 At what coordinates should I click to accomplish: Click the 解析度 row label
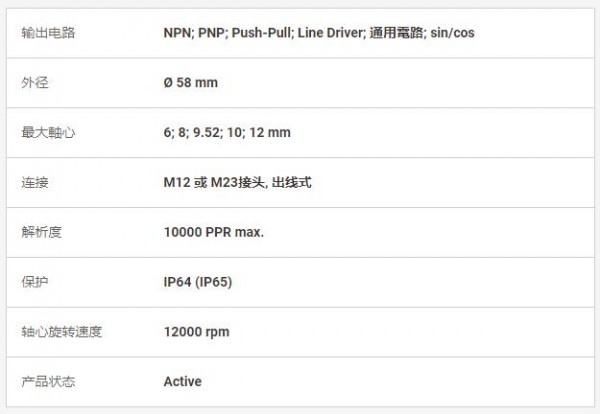click(x=41, y=232)
